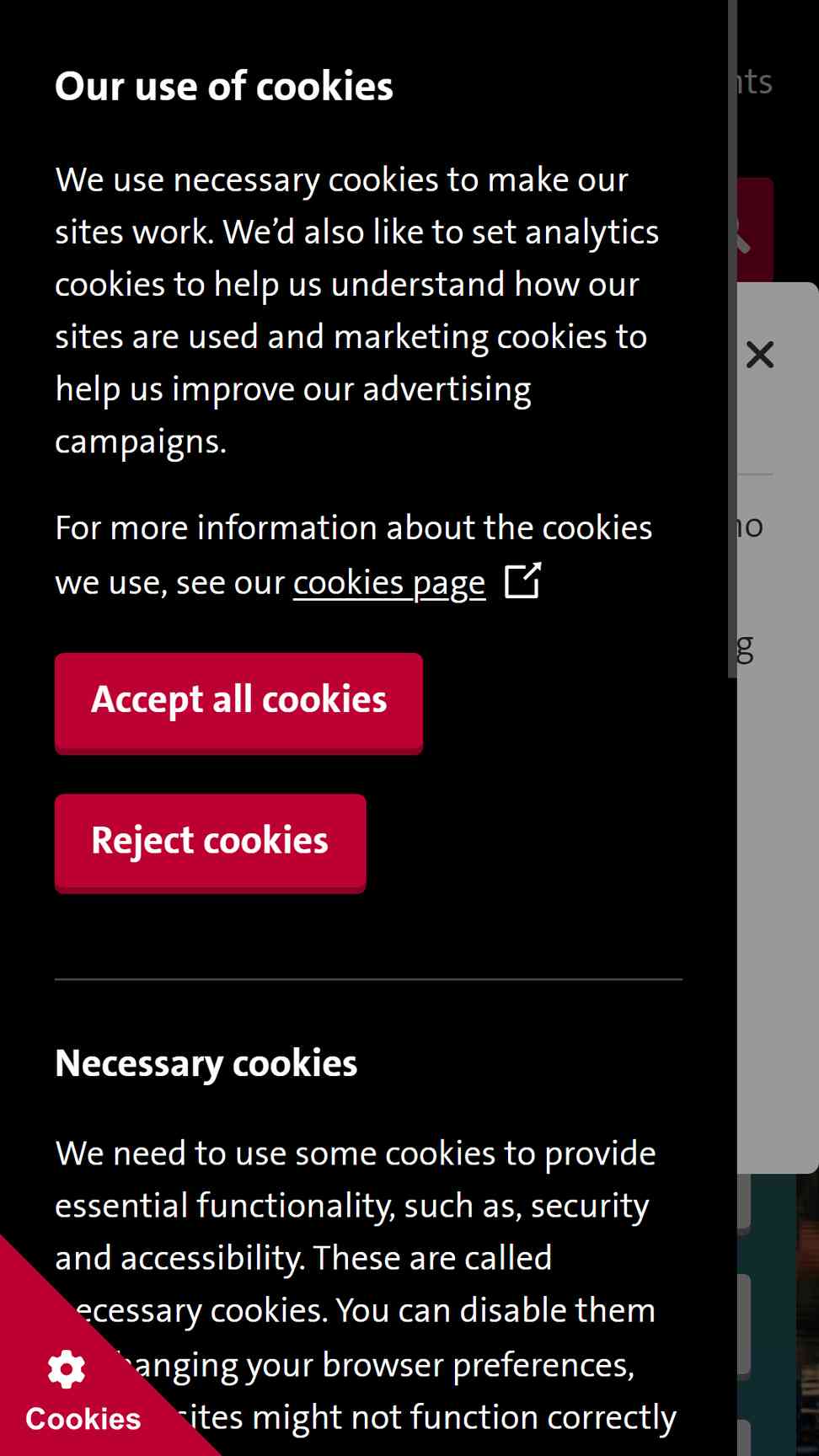The height and width of the screenshot is (1456, 819).
Task: Click the topmost dimmed field below the grey popup
Action: click(744, 1204)
